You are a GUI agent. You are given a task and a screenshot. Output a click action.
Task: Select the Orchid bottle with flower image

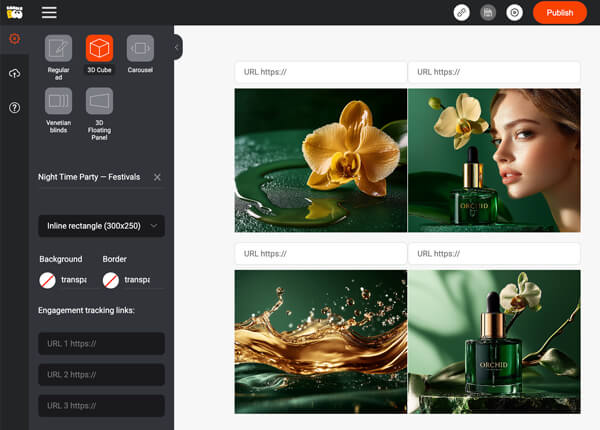coord(494,342)
